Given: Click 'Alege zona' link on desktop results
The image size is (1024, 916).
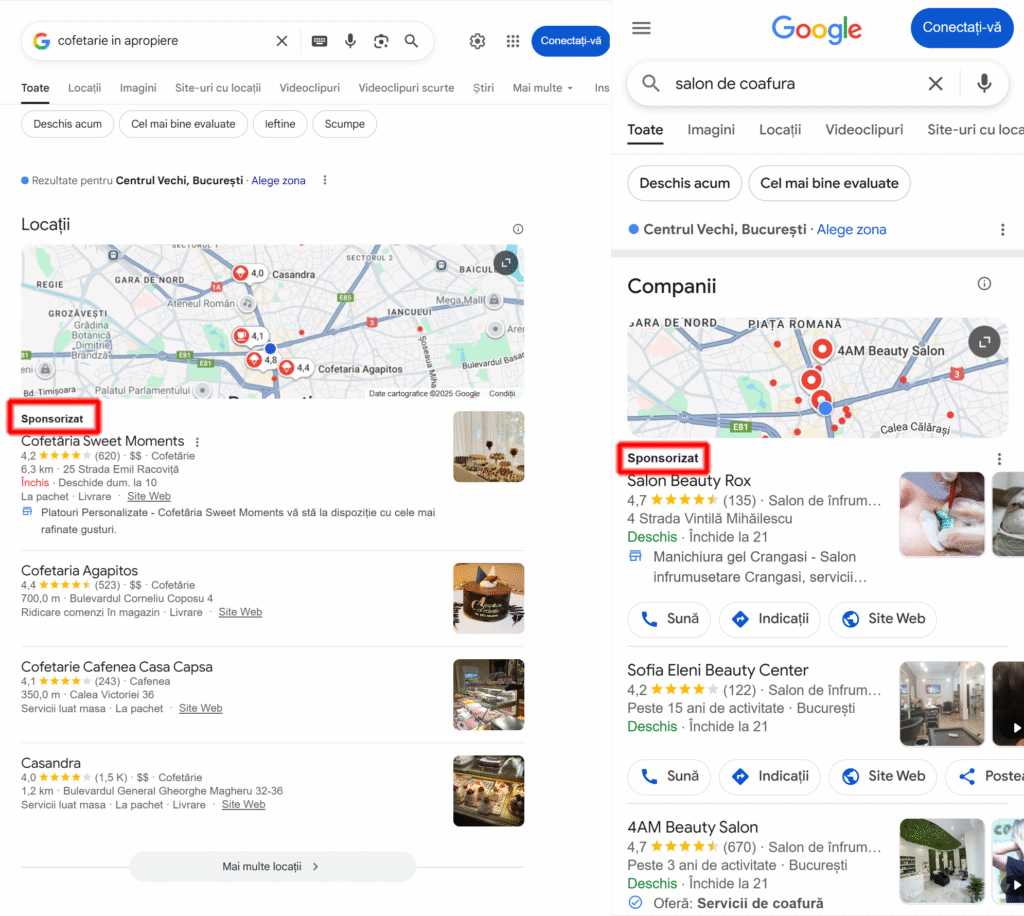Looking at the screenshot, I should 278,181.
